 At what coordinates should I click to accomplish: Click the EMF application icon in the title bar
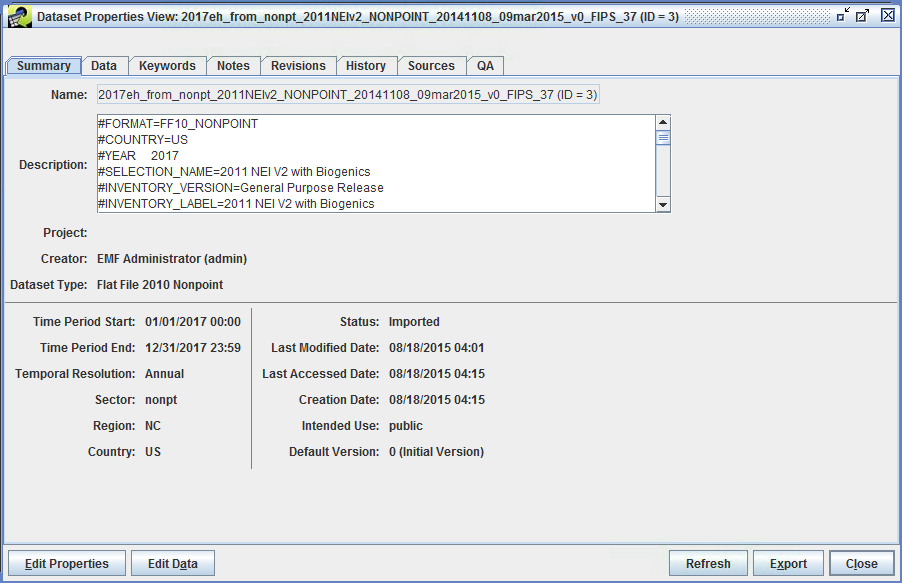[x=18, y=16]
